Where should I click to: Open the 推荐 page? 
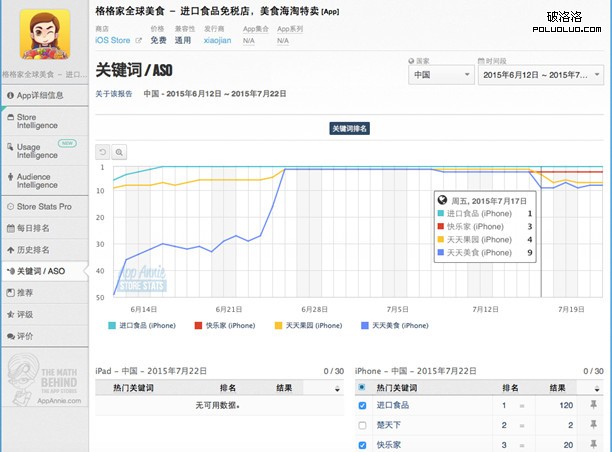[44, 293]
